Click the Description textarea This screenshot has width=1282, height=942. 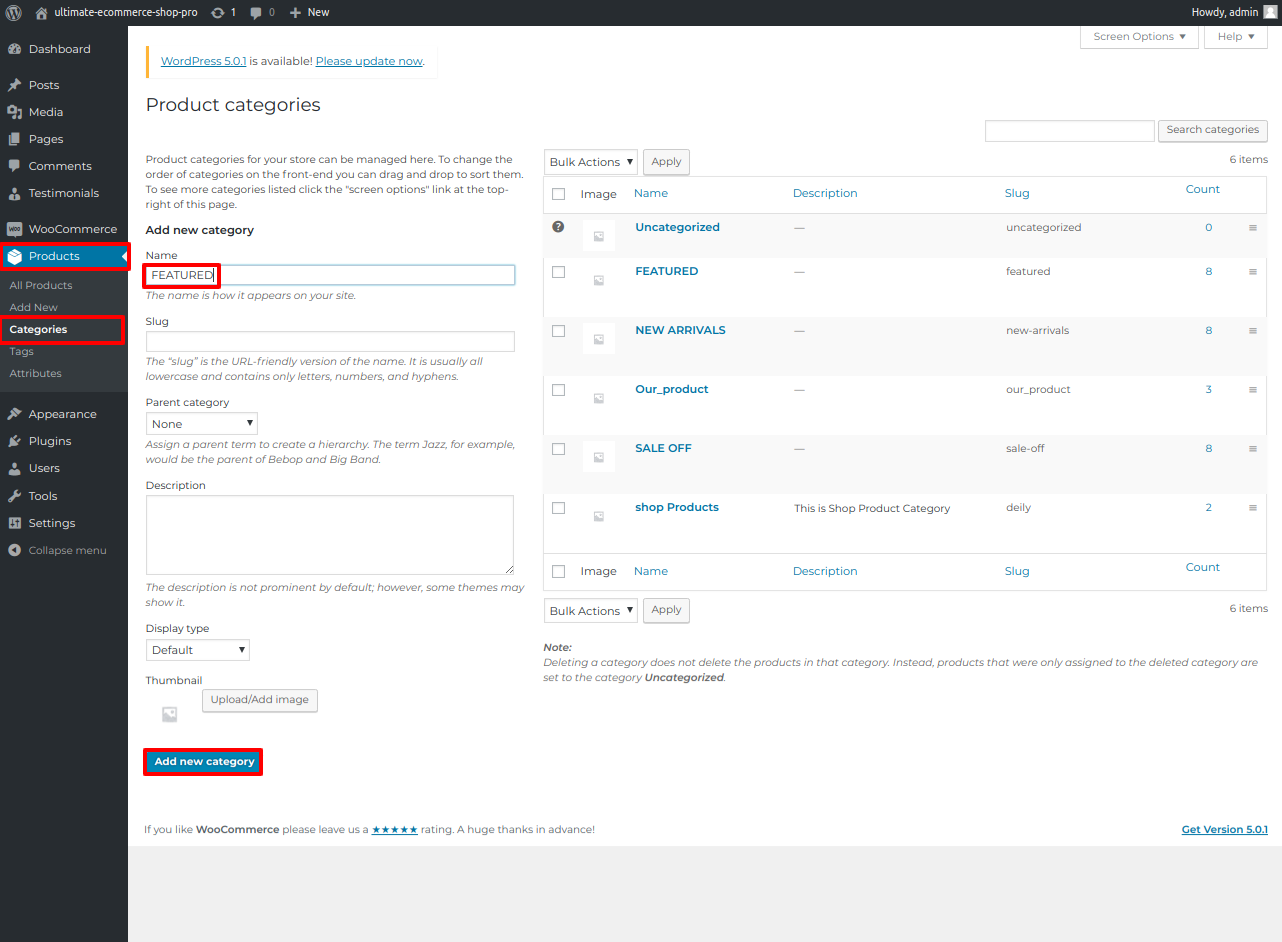330,535
